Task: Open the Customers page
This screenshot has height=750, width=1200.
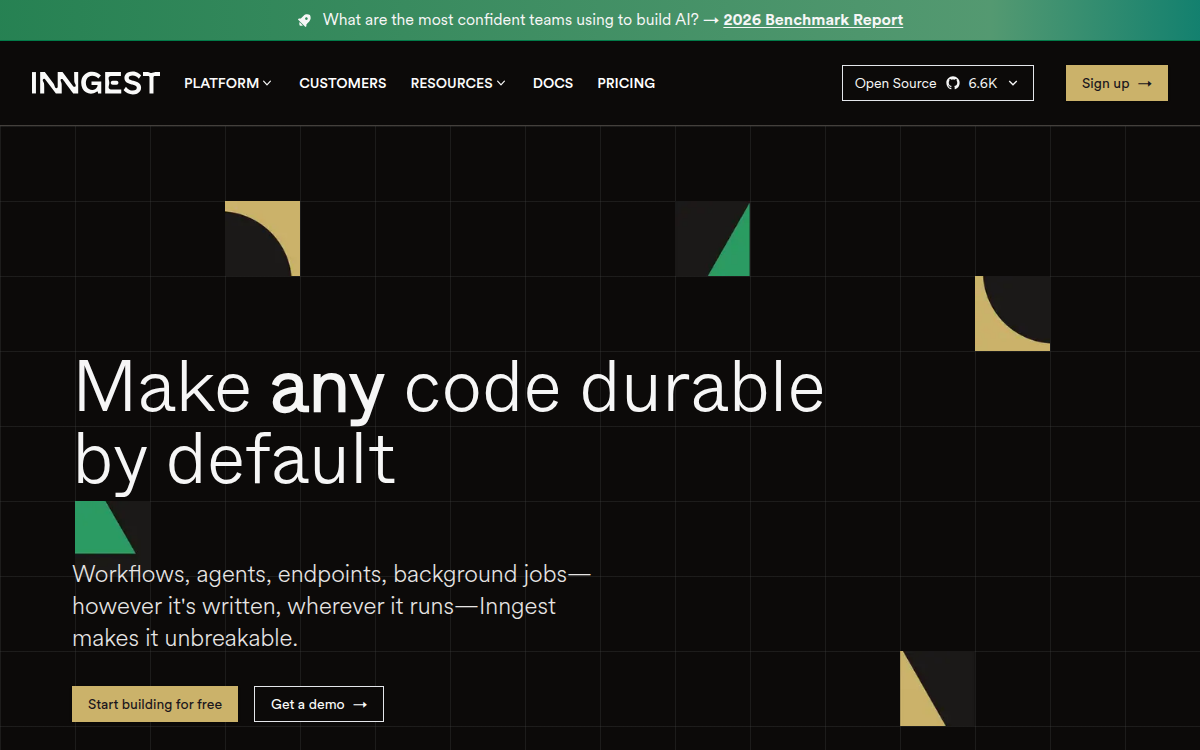Action: 343,83
